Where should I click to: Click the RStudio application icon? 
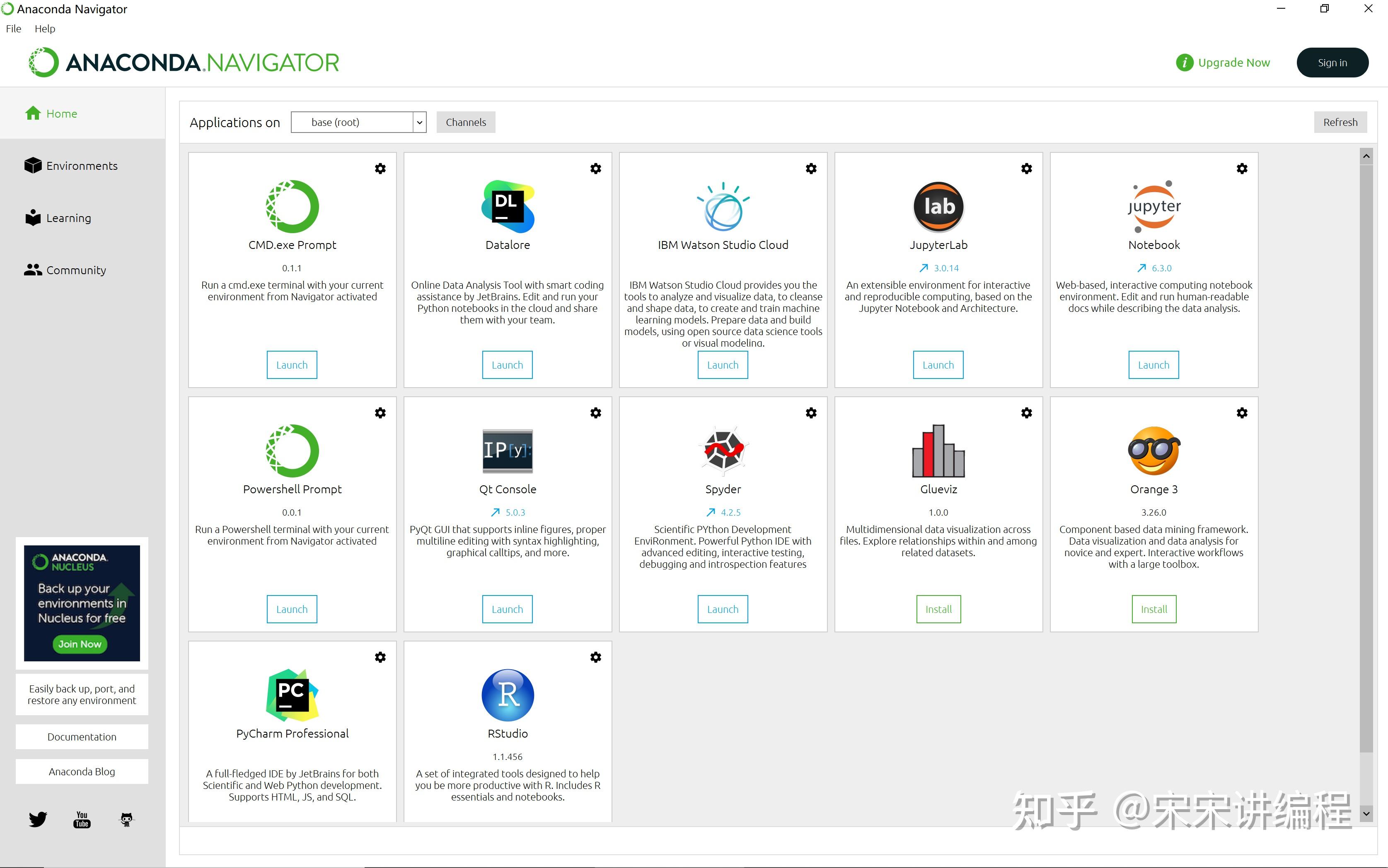point(507,695)
